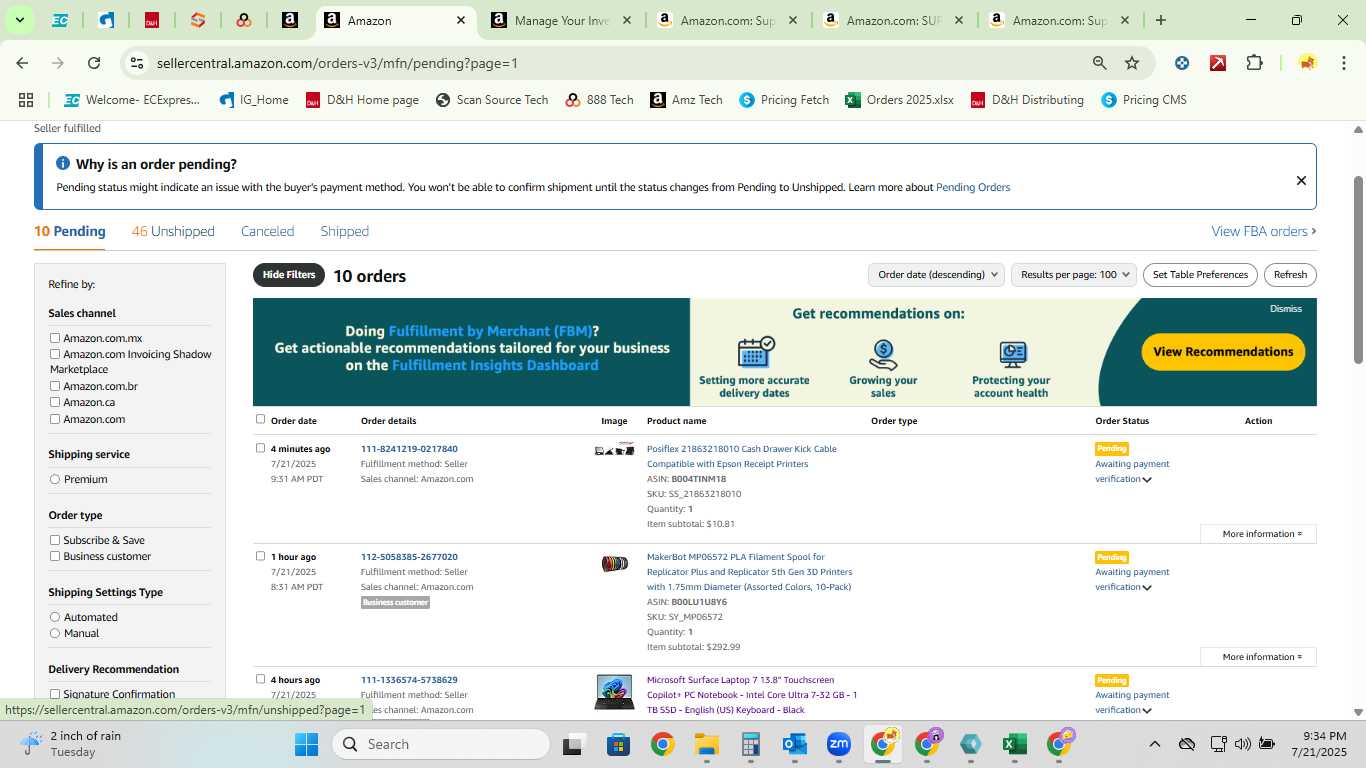Reload the Seller Central page
Screen dimensions: 1366x768
point(94,63)
